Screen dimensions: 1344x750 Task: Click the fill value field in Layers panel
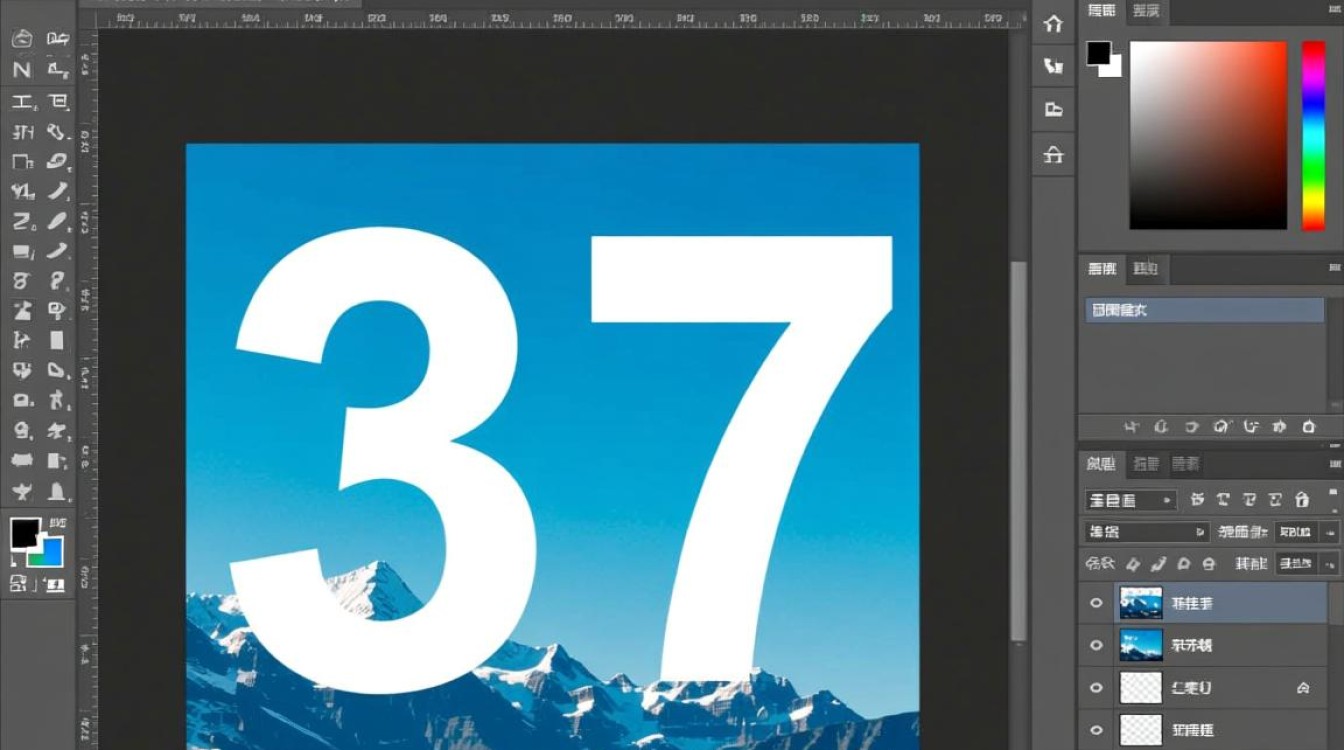pyautogui.click(x=1297, y=564)
